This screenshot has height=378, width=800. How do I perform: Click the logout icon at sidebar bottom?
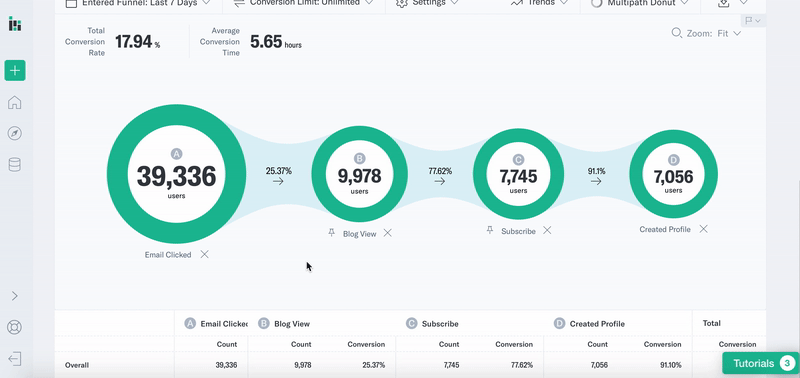[x=15, y=359]
